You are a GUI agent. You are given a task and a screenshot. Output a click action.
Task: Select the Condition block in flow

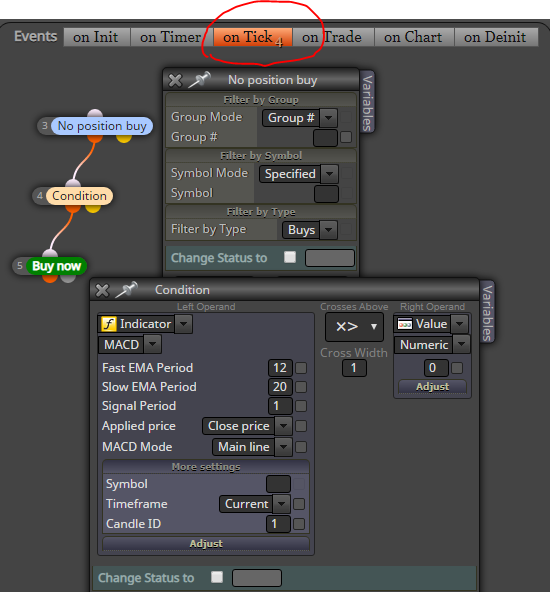coord(79,196)
